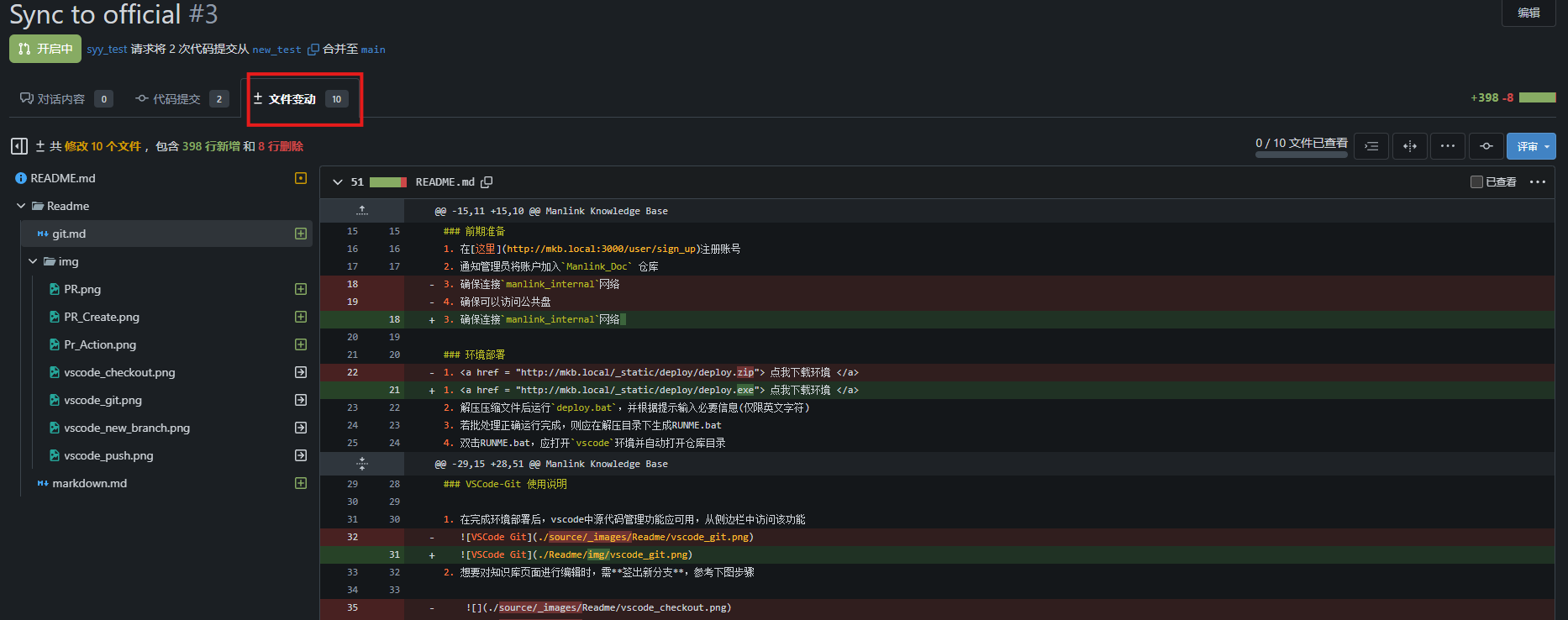This screenshot has width=1568, height=620.
Task: Collapse the img folder
Action: coord(33,261)
